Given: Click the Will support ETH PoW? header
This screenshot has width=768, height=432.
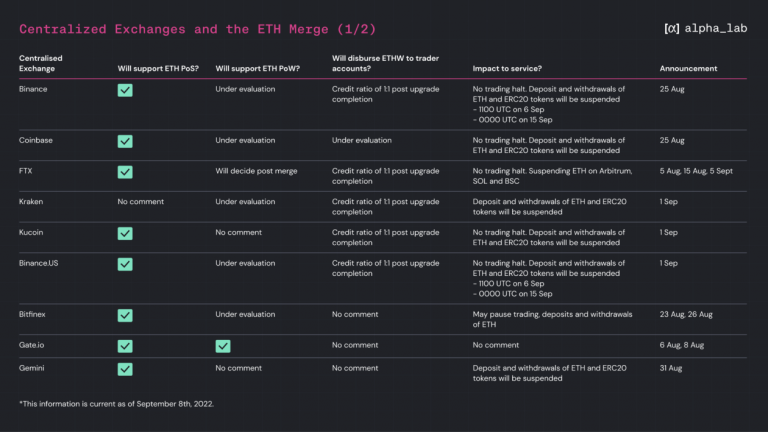Looking at the screenshot, I should 258,69.
